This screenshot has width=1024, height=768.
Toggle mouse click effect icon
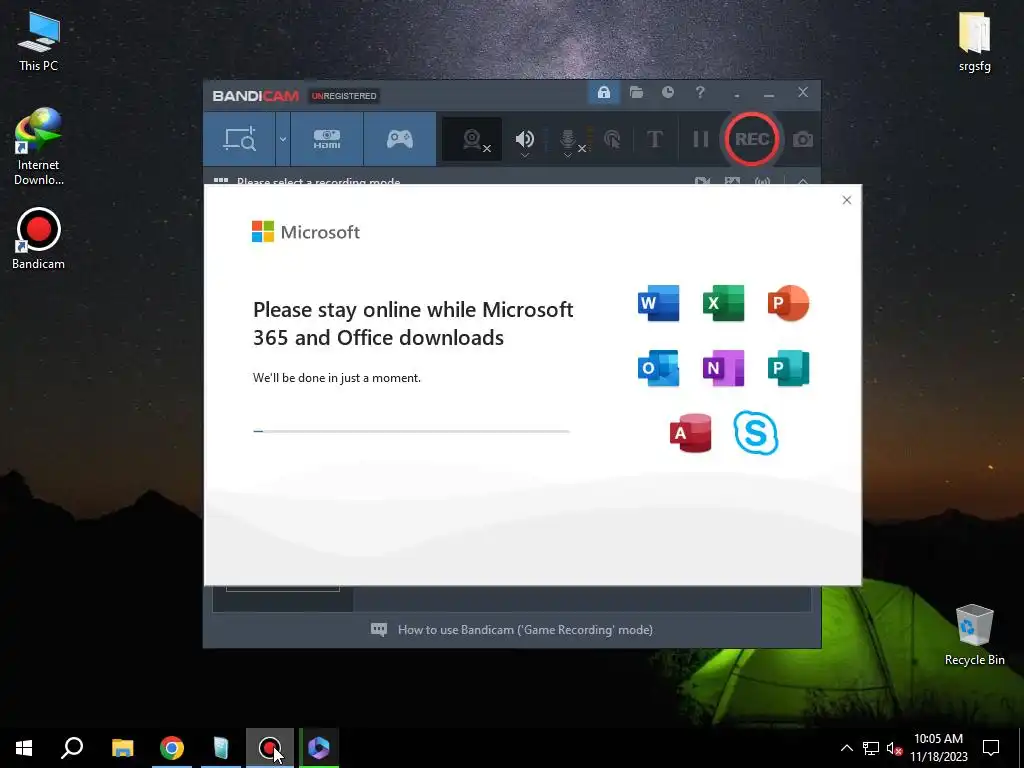tap(613, 139)
